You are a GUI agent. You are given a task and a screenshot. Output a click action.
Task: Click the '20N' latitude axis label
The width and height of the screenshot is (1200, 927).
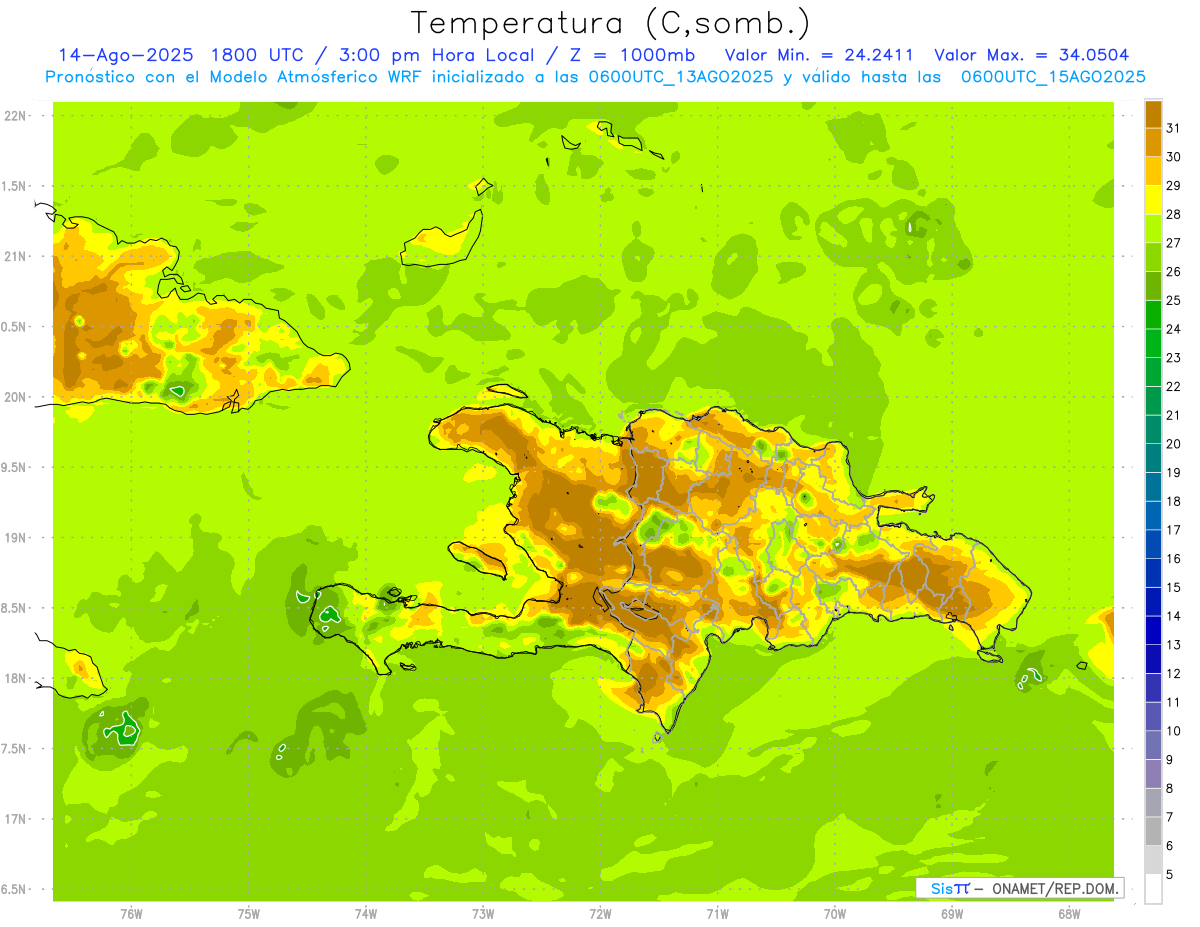16,397
